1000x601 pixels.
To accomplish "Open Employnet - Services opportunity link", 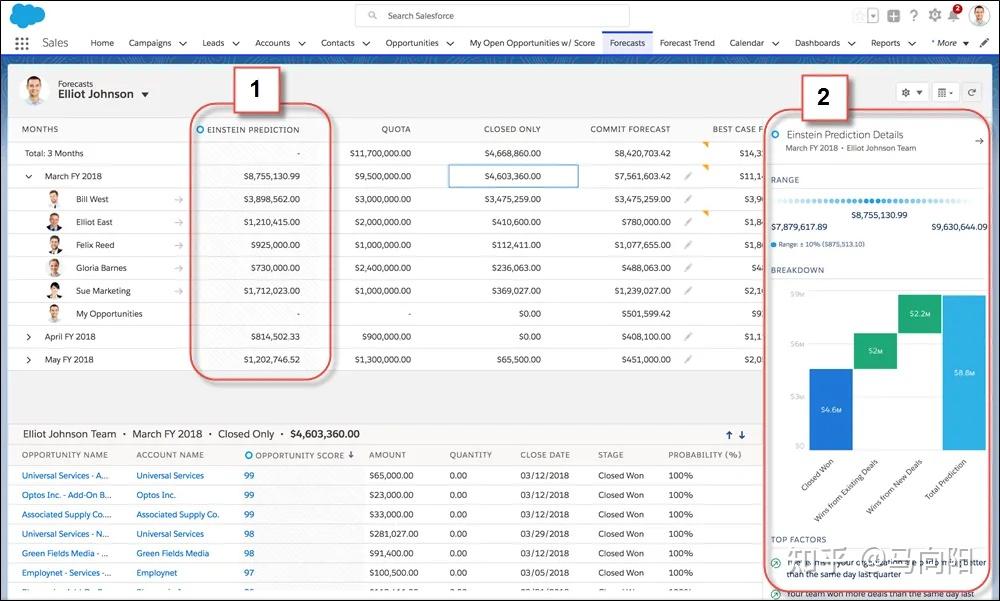I will point(66,573).
